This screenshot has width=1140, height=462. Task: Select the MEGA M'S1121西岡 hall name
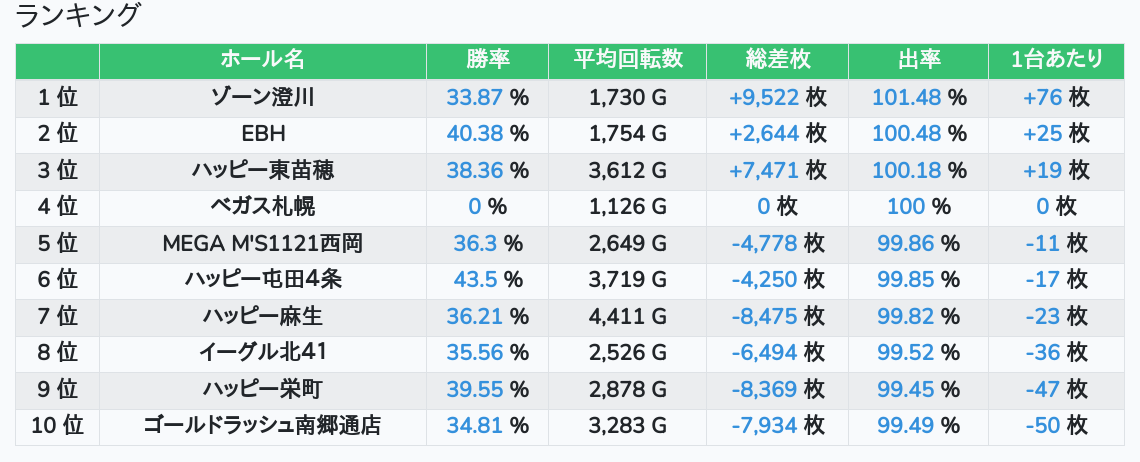click(x=263, y=243)
